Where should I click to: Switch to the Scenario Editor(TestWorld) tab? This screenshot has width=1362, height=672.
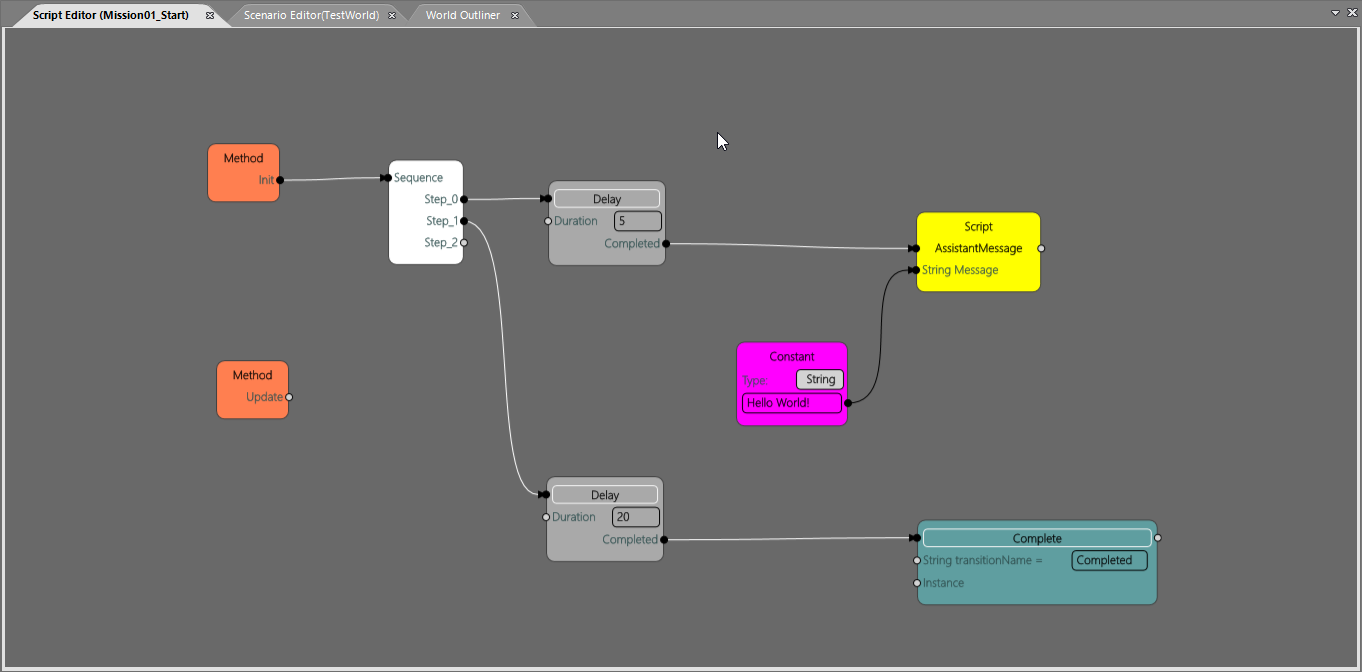(x=311, y=15)
